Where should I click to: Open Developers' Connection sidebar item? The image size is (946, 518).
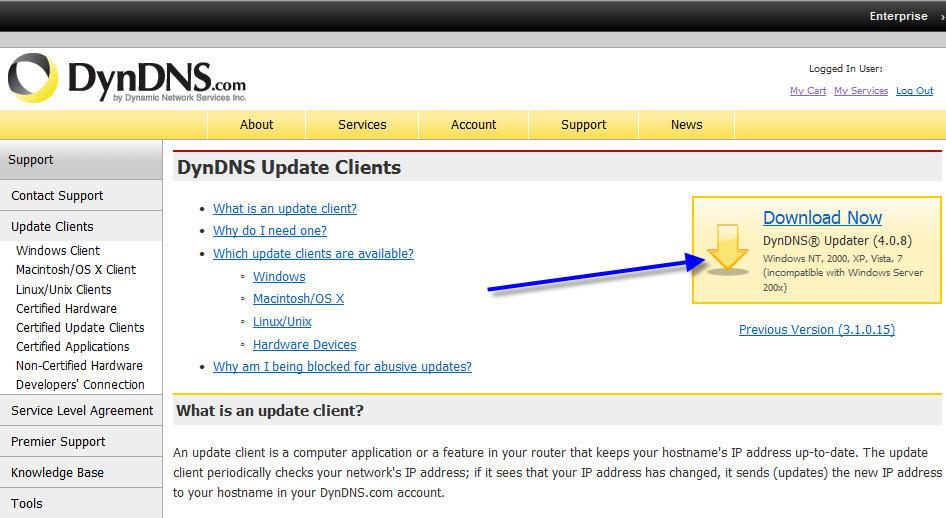pos(80,385)
